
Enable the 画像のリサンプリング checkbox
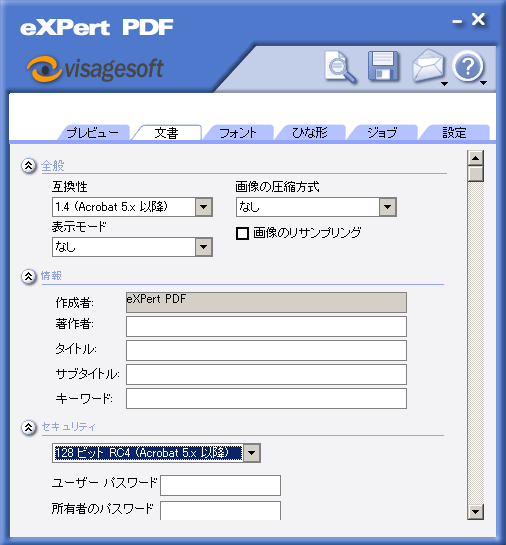pos(242,233)
